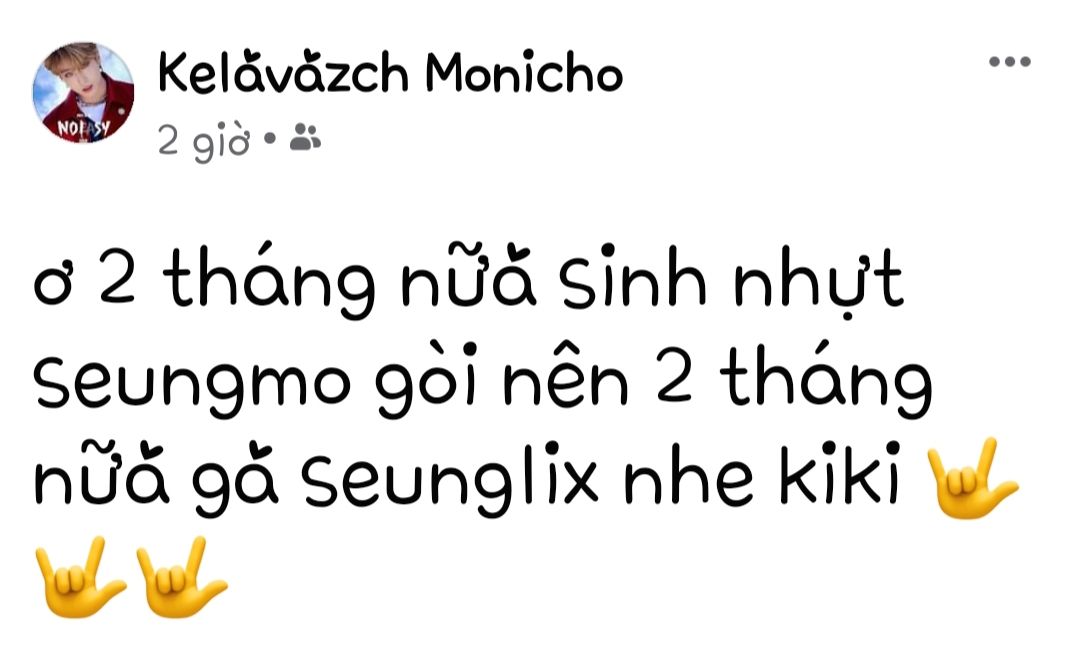Image resolution: width=1080 pixels, height=660 pixels.
Task: Click the first emoji on the bottom row
Action: coord(81,577)
